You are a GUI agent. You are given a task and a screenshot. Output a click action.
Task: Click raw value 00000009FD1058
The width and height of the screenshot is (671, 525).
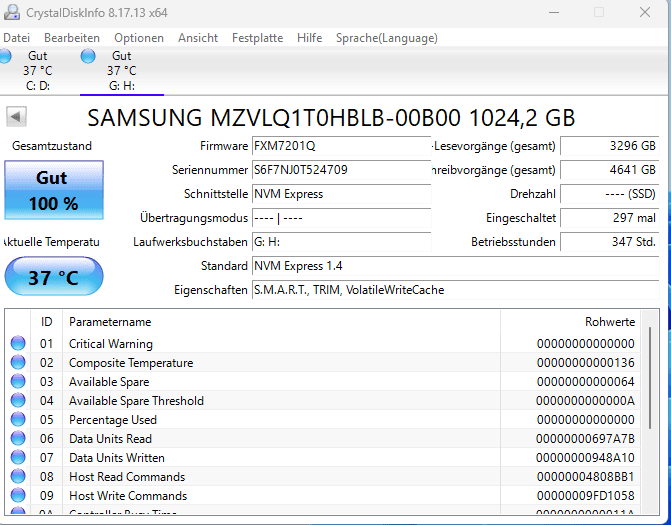coord(585,495)
